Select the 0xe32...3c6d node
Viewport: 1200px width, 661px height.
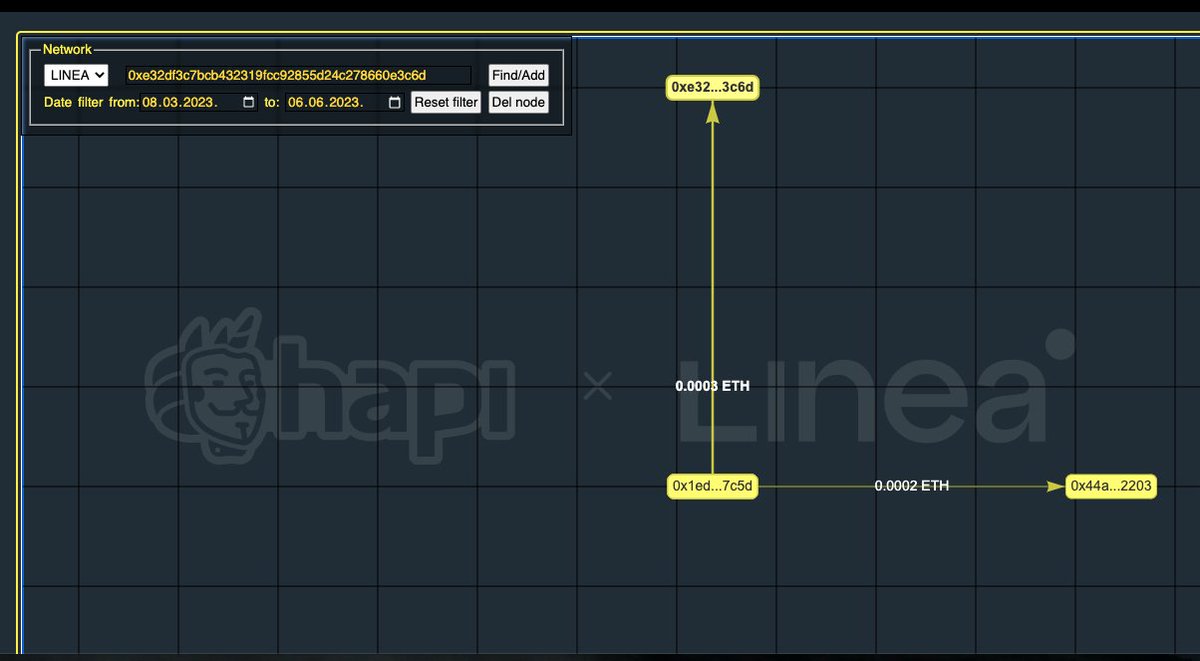pos(713,87)
